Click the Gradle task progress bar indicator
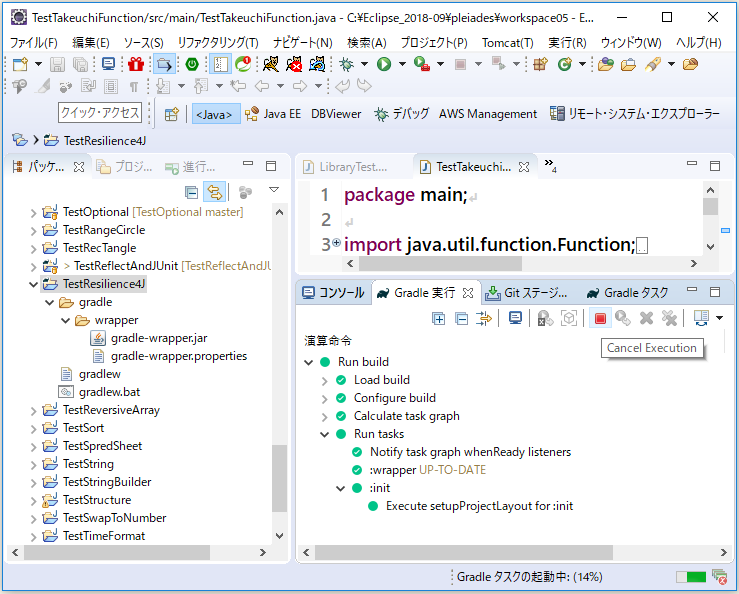739x594 pixels. [691, 577]
